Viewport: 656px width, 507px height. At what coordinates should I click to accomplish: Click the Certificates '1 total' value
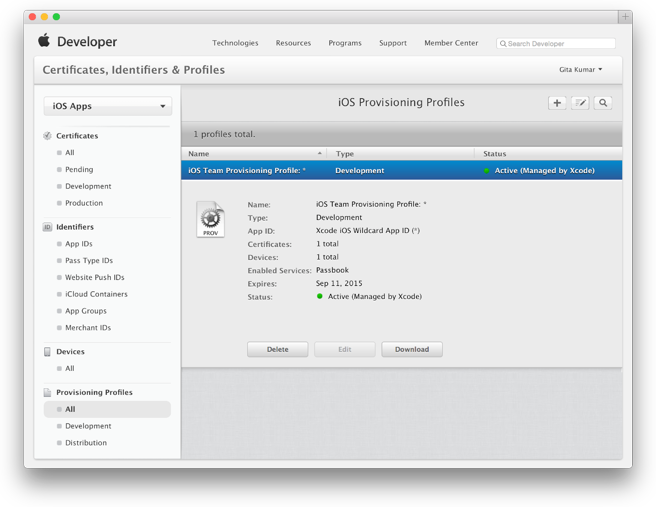[327, 244]
